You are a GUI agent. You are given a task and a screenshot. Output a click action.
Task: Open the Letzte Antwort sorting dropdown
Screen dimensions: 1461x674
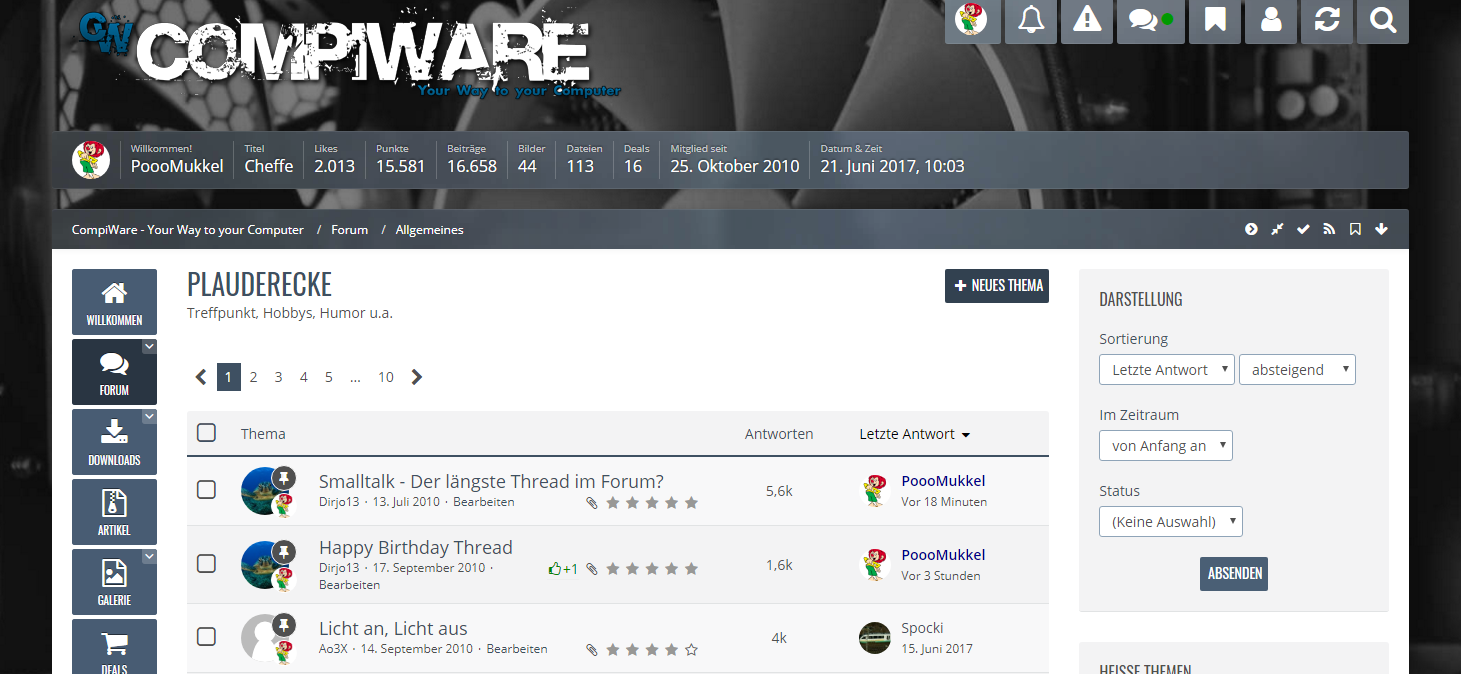coord(1166,370)
